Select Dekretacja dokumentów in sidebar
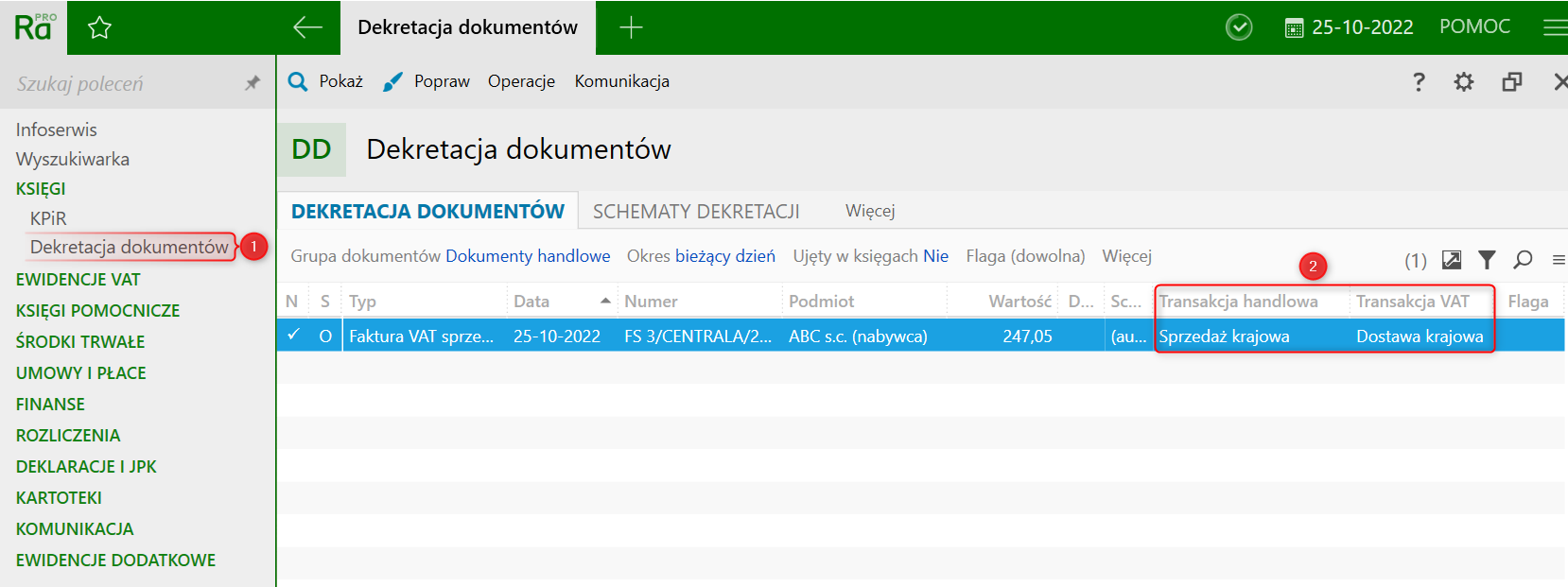The width and height of the screenshot is (1568, 587). pyautogui.click(x=130, y=247)
